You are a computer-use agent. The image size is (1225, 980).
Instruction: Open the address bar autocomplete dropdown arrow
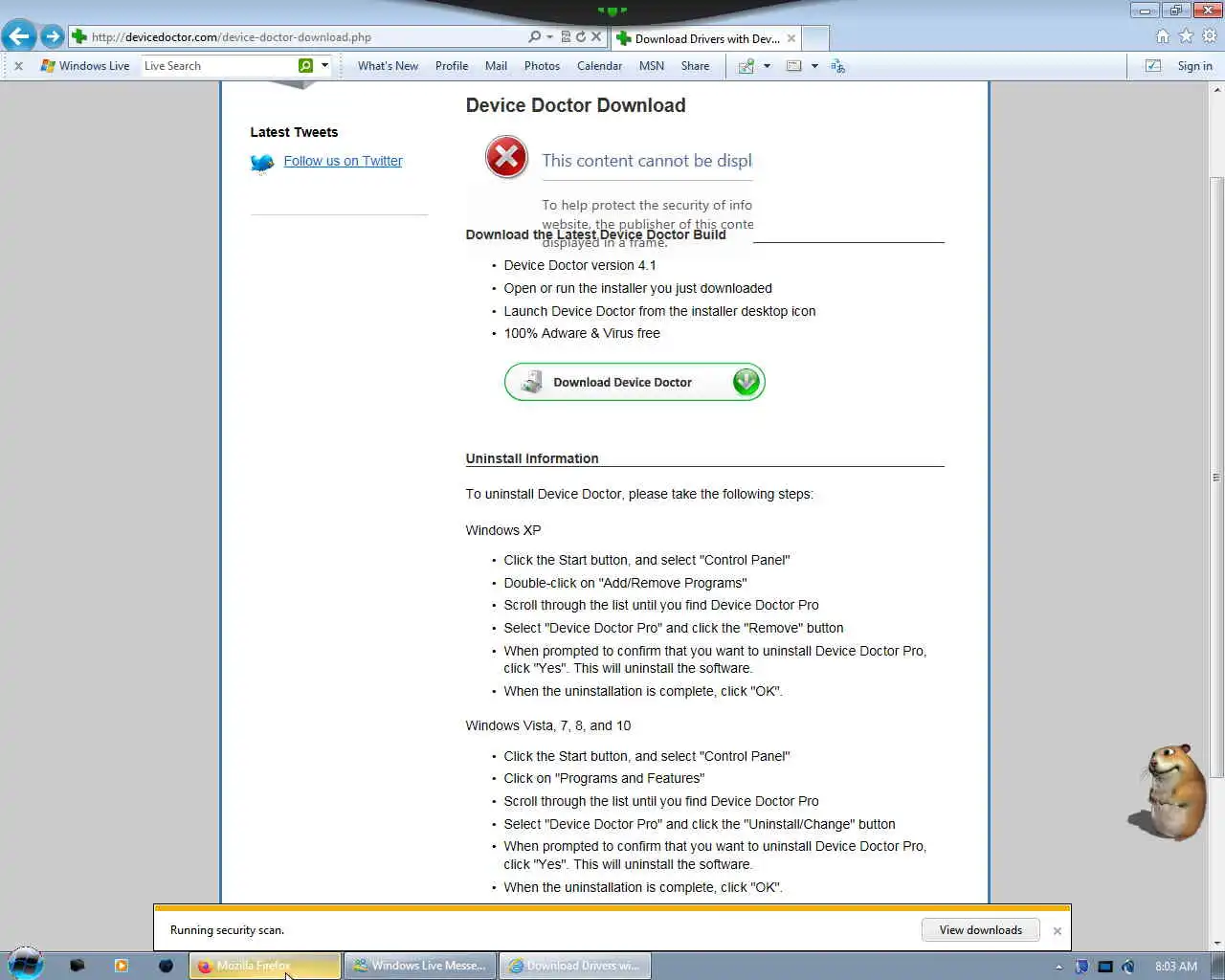tap(549, 36)
